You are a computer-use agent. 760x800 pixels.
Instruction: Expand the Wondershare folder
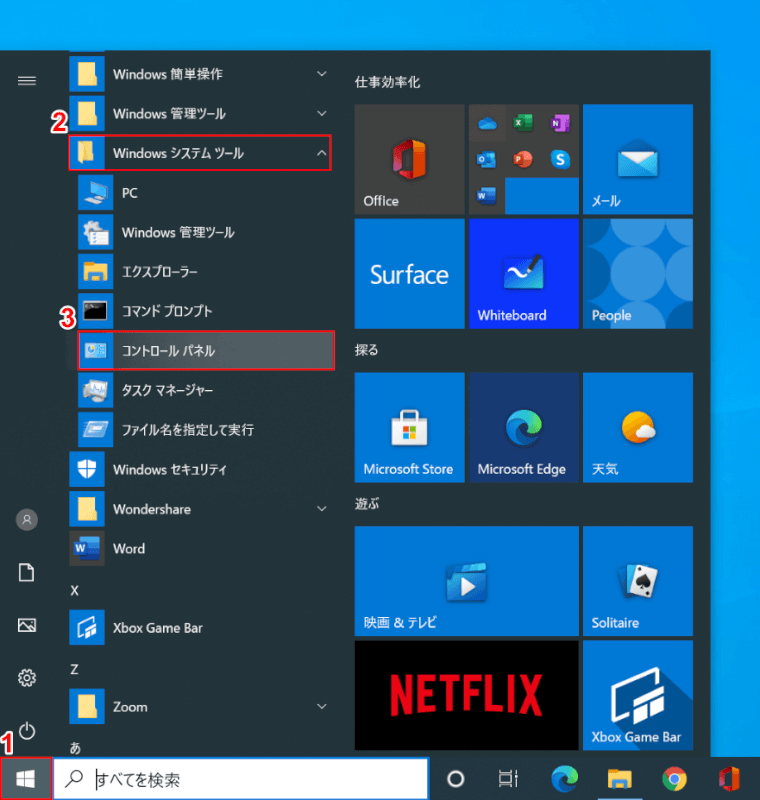coord(201,509)
